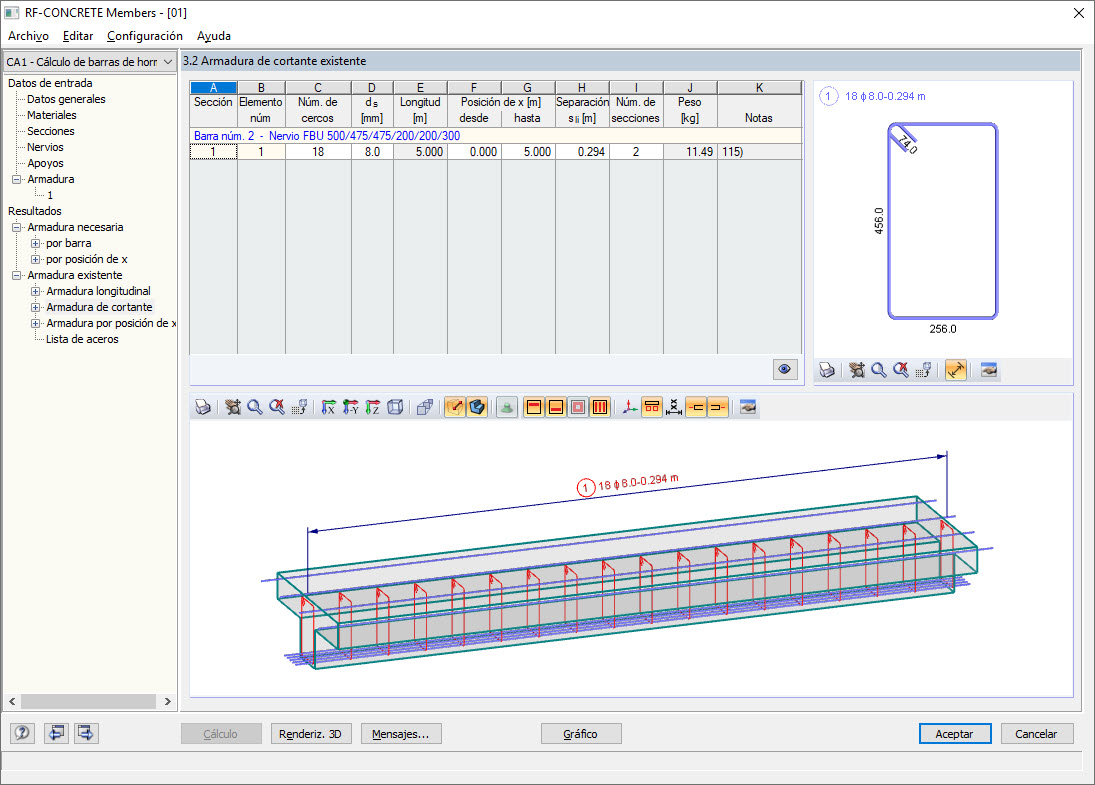Image resolution: width=1095 pixels, height=785 pixels.
Task: Click the Cálculo button
Action: 221,734
